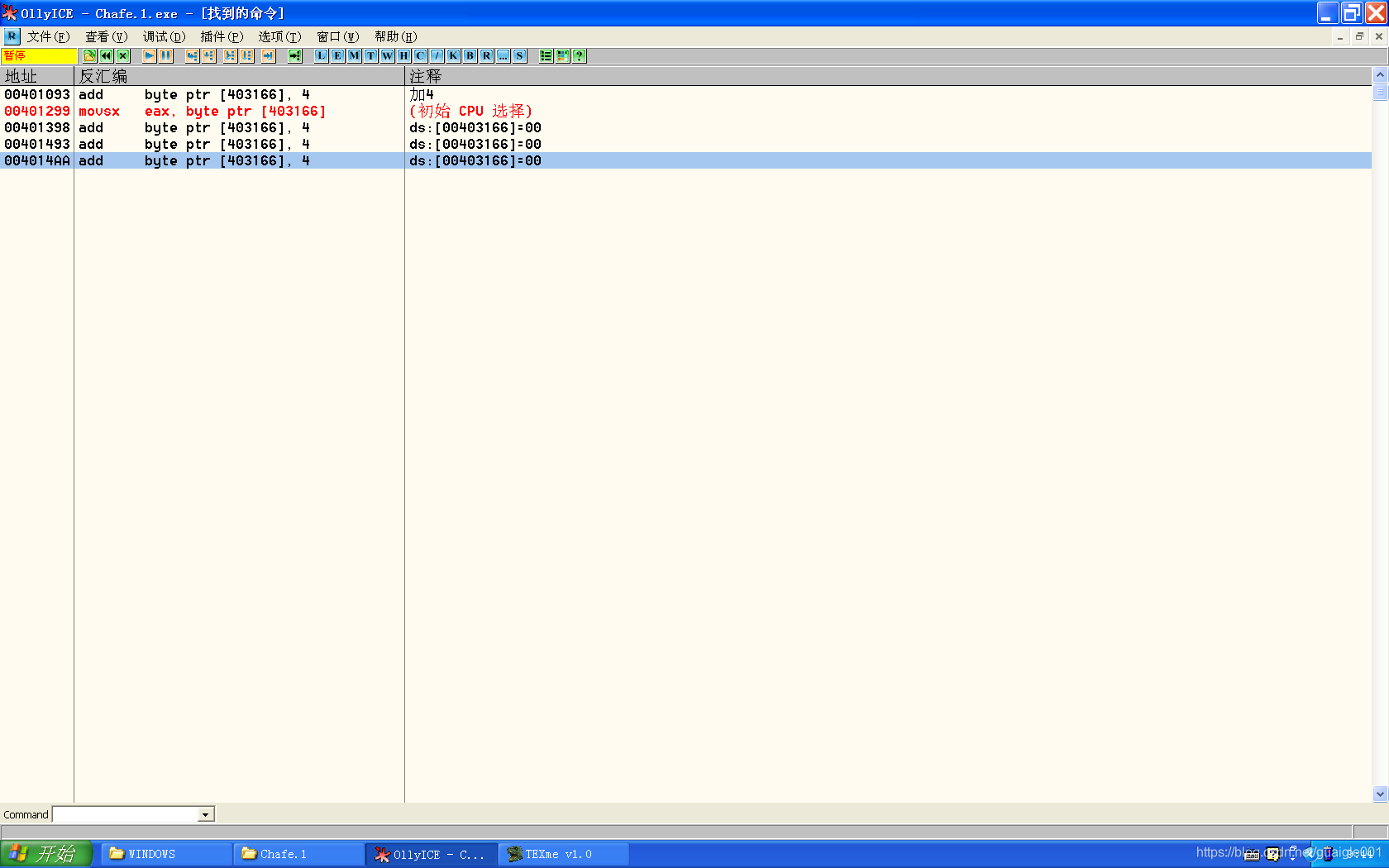
Task: Open the Command combo box dropdown arrow
Action: 205,814
